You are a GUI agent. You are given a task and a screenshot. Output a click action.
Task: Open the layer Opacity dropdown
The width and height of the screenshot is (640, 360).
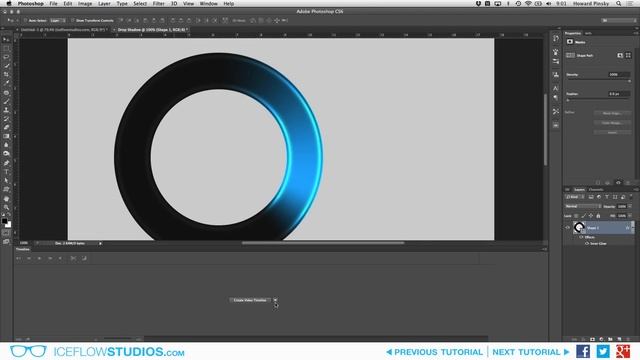630,207
